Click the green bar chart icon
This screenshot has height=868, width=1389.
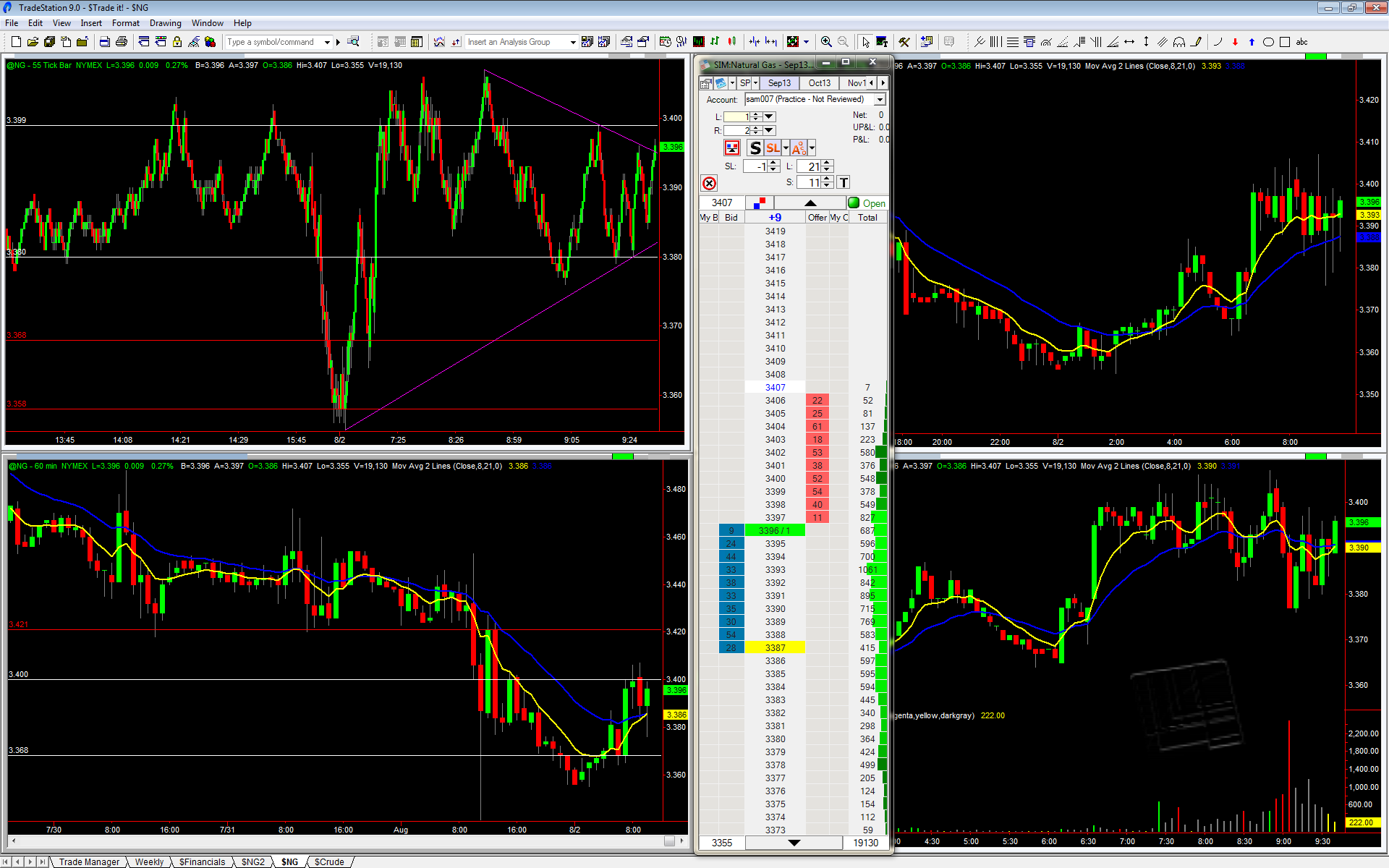coord(715,42)
